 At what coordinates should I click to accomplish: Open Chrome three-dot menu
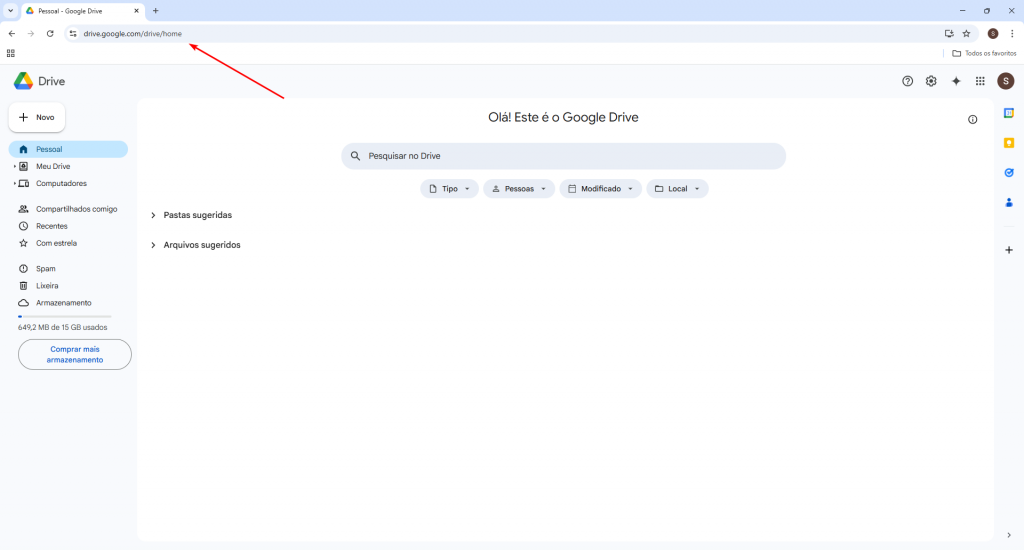click(1012, 33)
